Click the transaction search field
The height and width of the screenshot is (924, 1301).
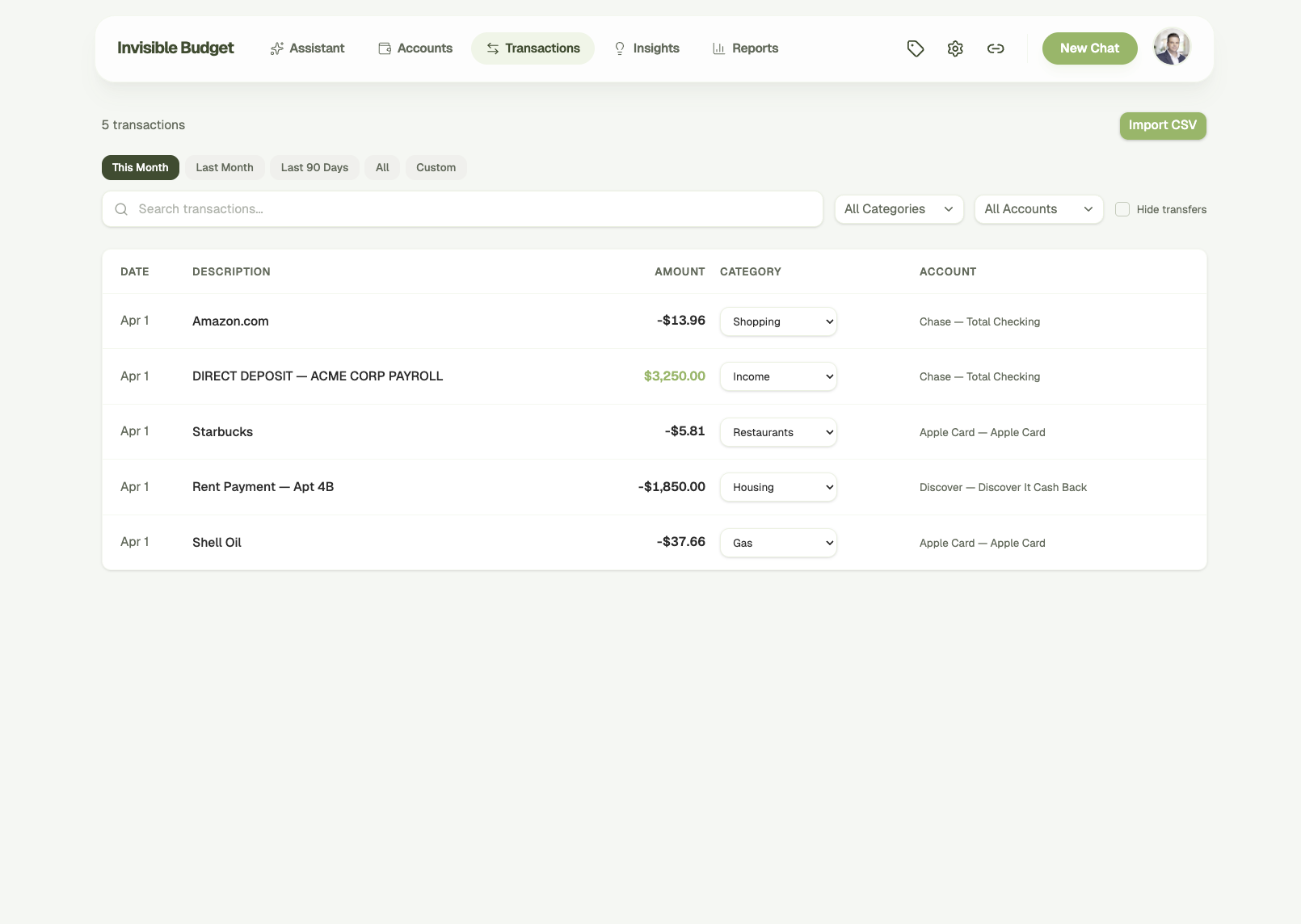[462, 208]
